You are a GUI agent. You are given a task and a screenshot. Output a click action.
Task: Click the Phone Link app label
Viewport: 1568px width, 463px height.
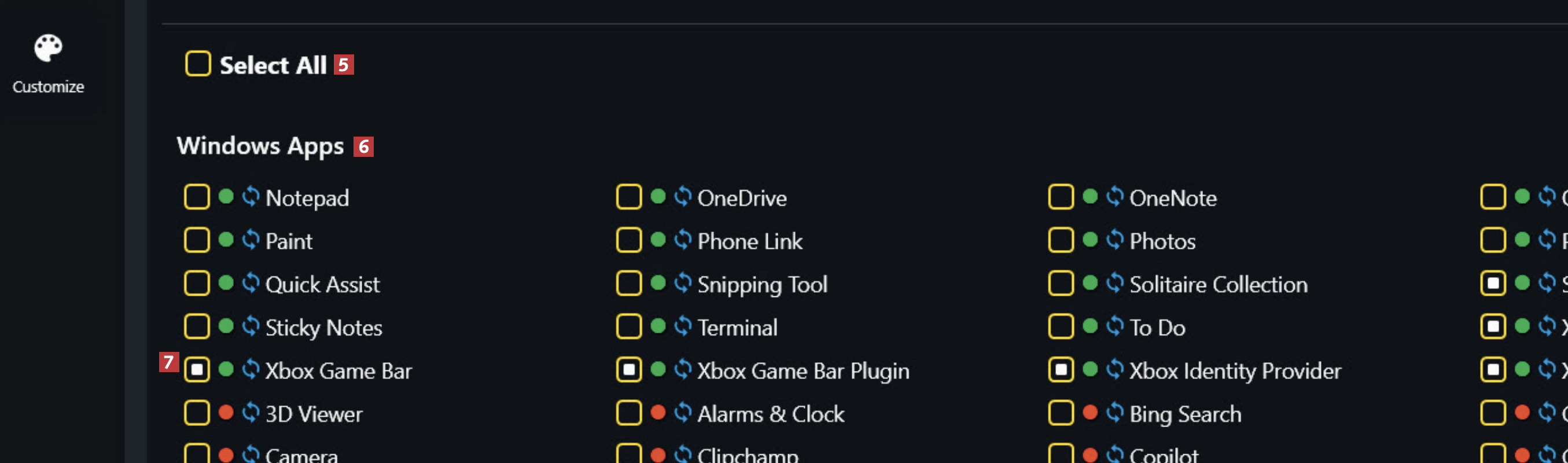[750, 241]
